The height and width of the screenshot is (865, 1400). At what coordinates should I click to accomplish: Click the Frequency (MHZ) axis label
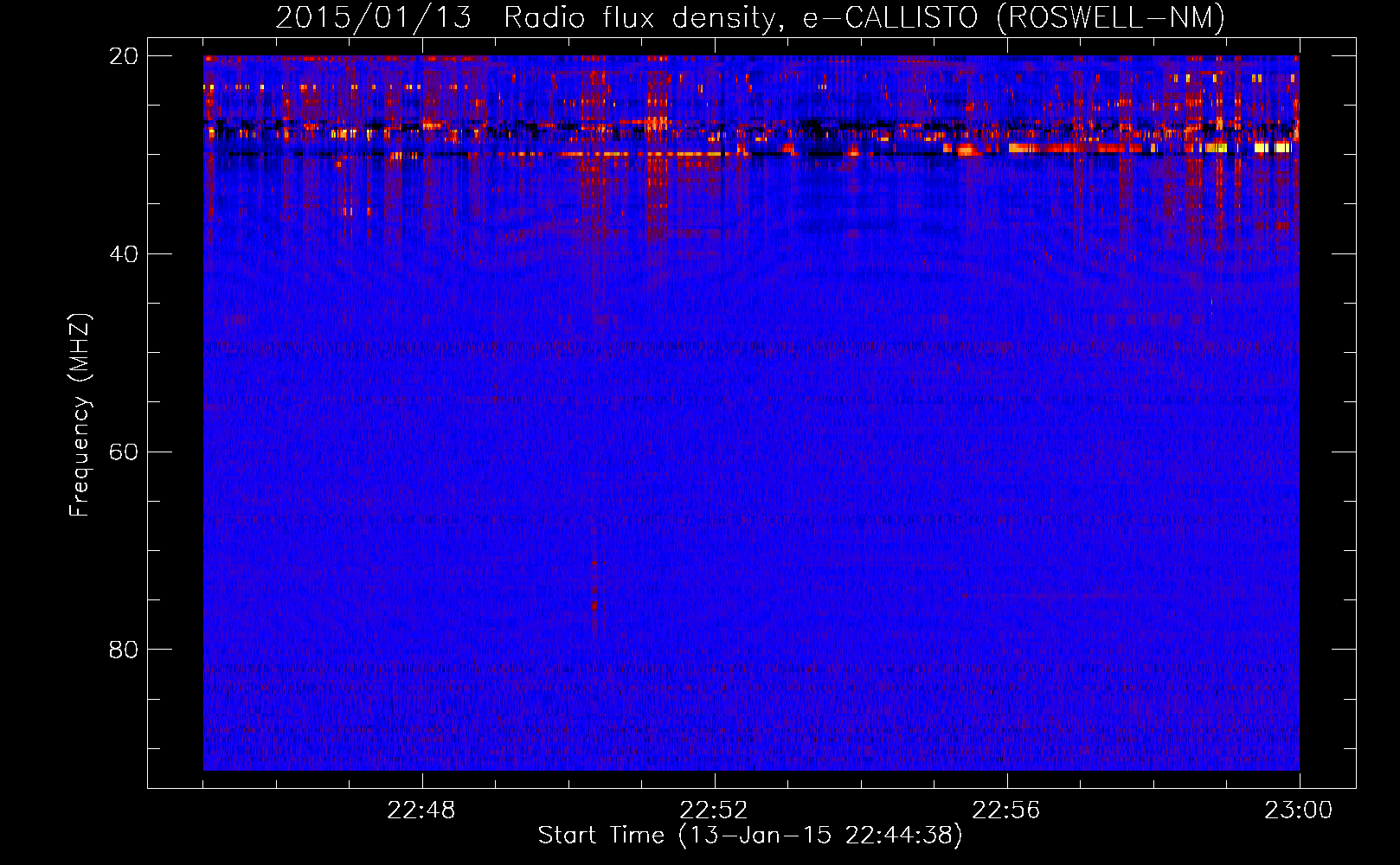[79, 415]
